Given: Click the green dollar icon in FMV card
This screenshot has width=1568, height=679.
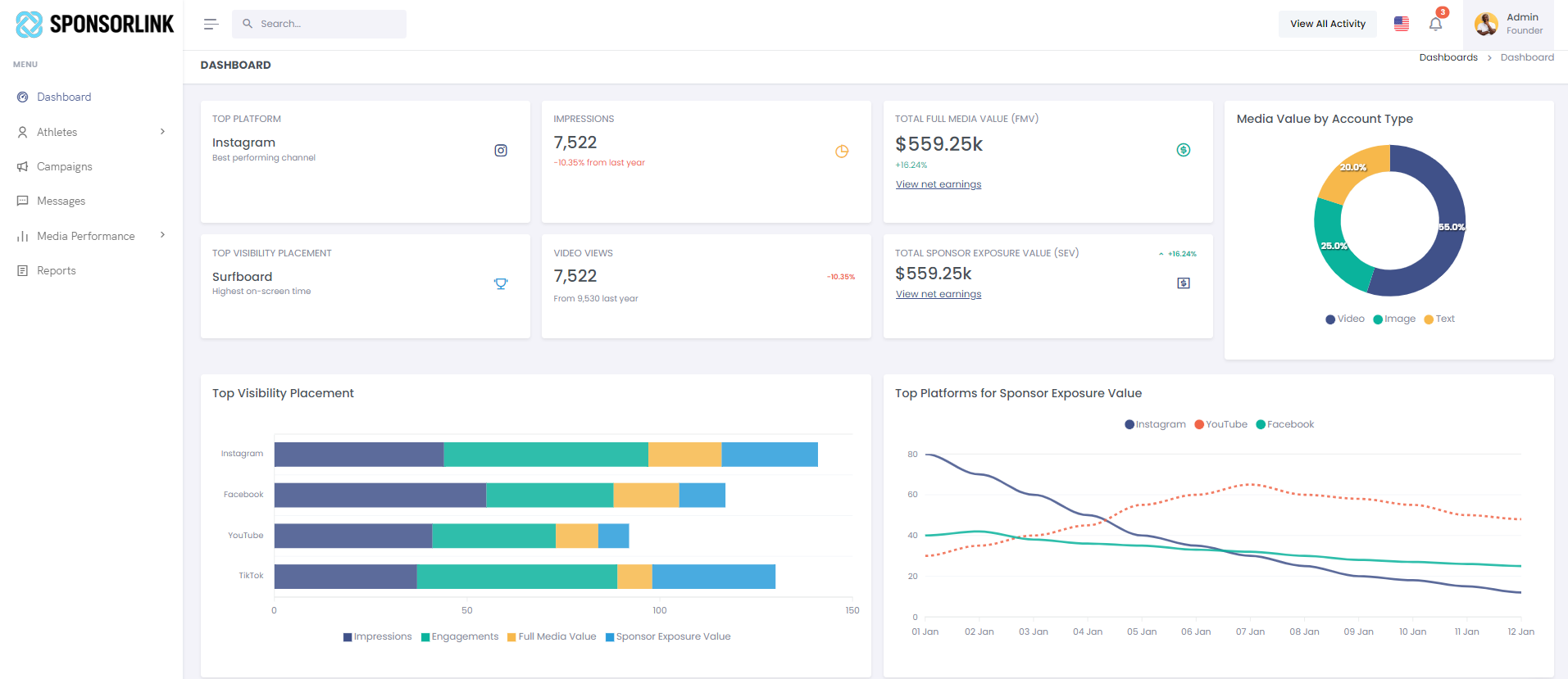Looking at the screenshot, I should click(x=1183, y=150).
